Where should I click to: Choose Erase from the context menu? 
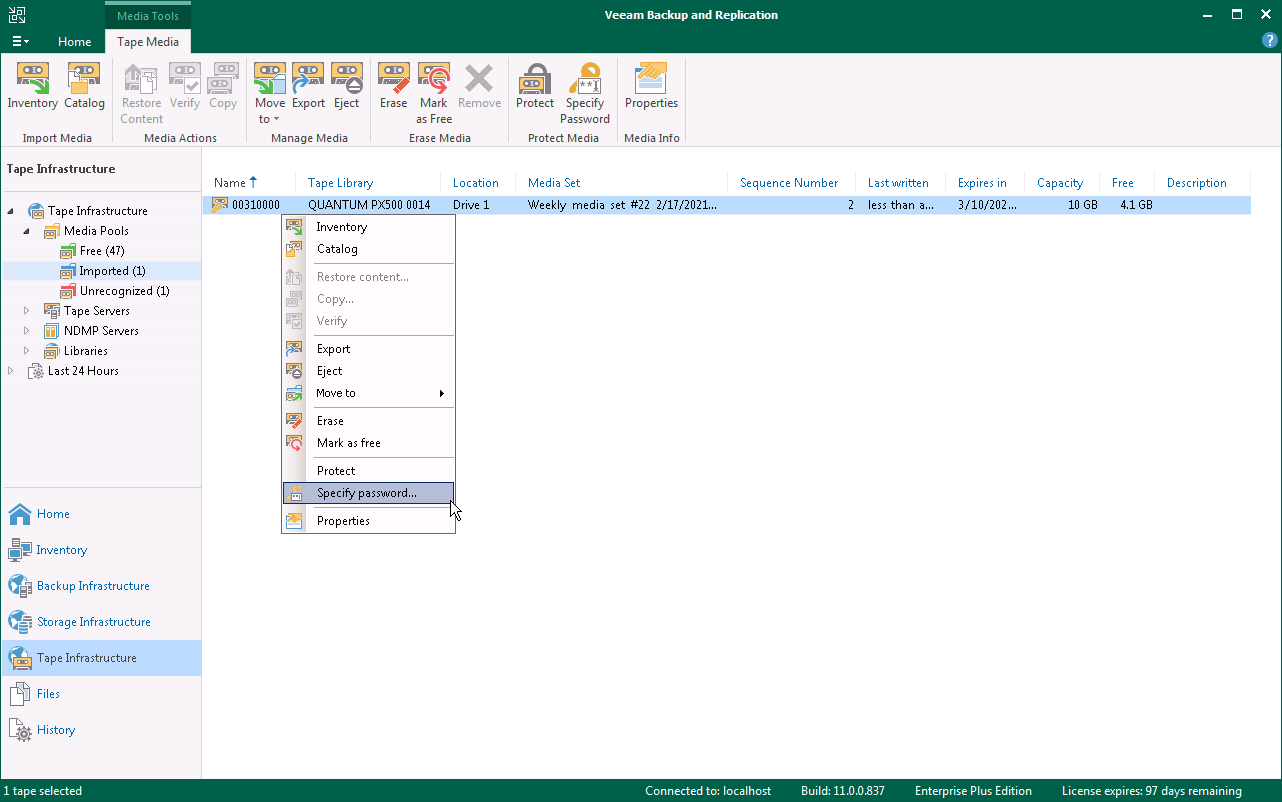[368, 421]
